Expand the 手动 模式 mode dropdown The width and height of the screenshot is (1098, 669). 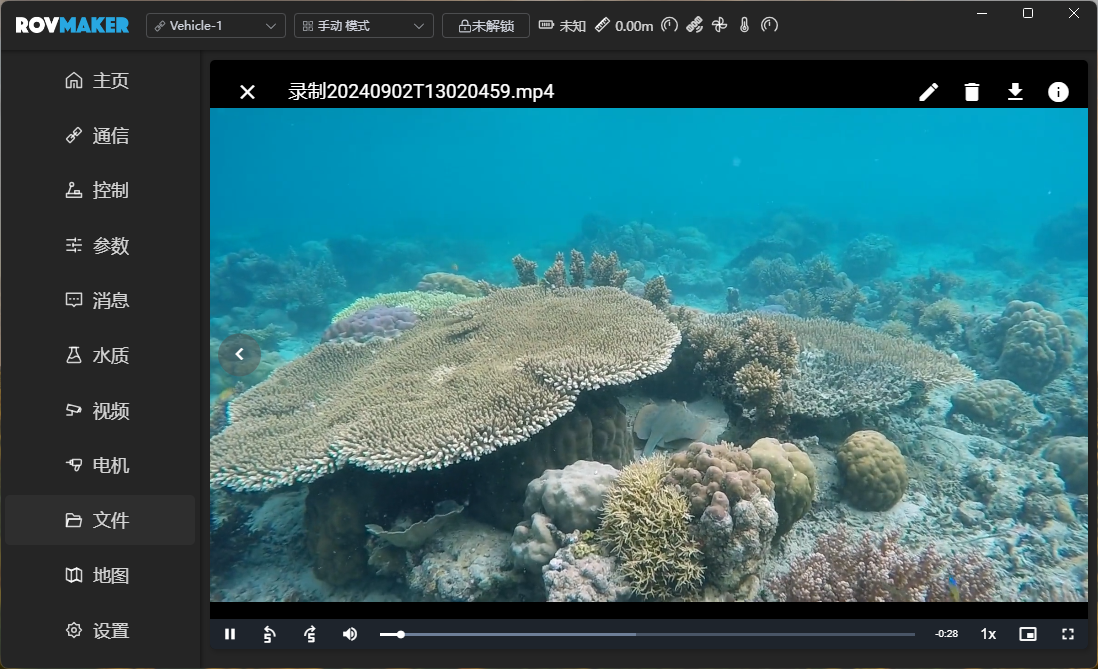(364, 26)
